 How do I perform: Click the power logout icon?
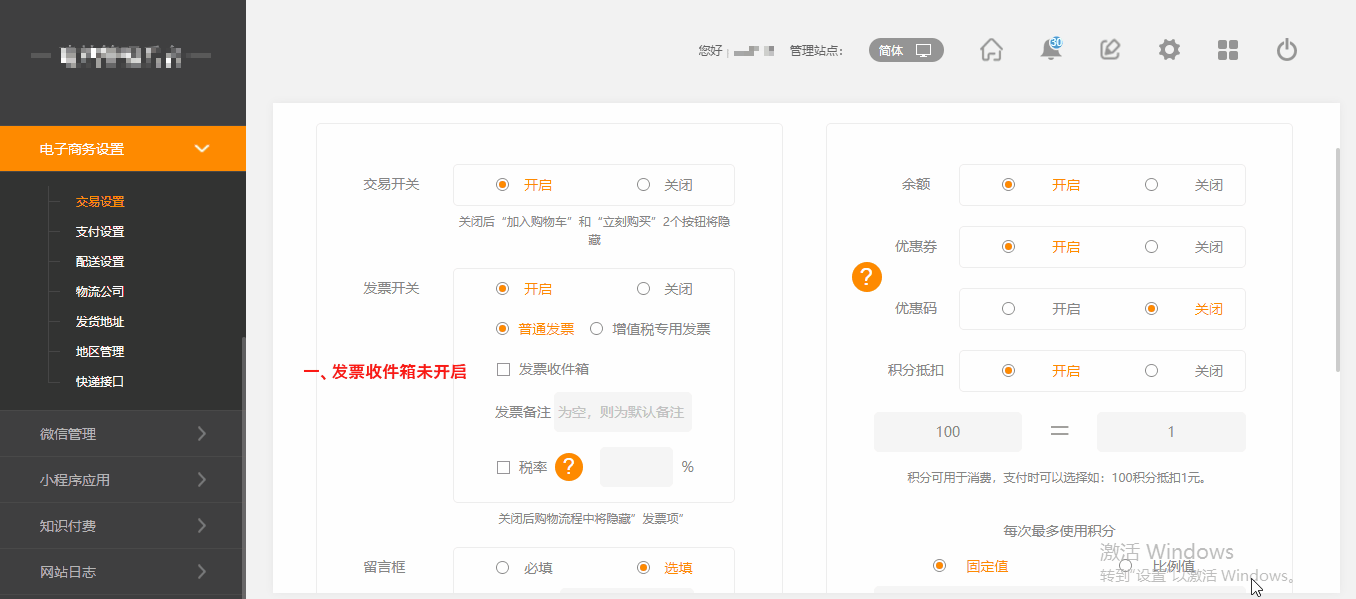tap(1287, 50)
